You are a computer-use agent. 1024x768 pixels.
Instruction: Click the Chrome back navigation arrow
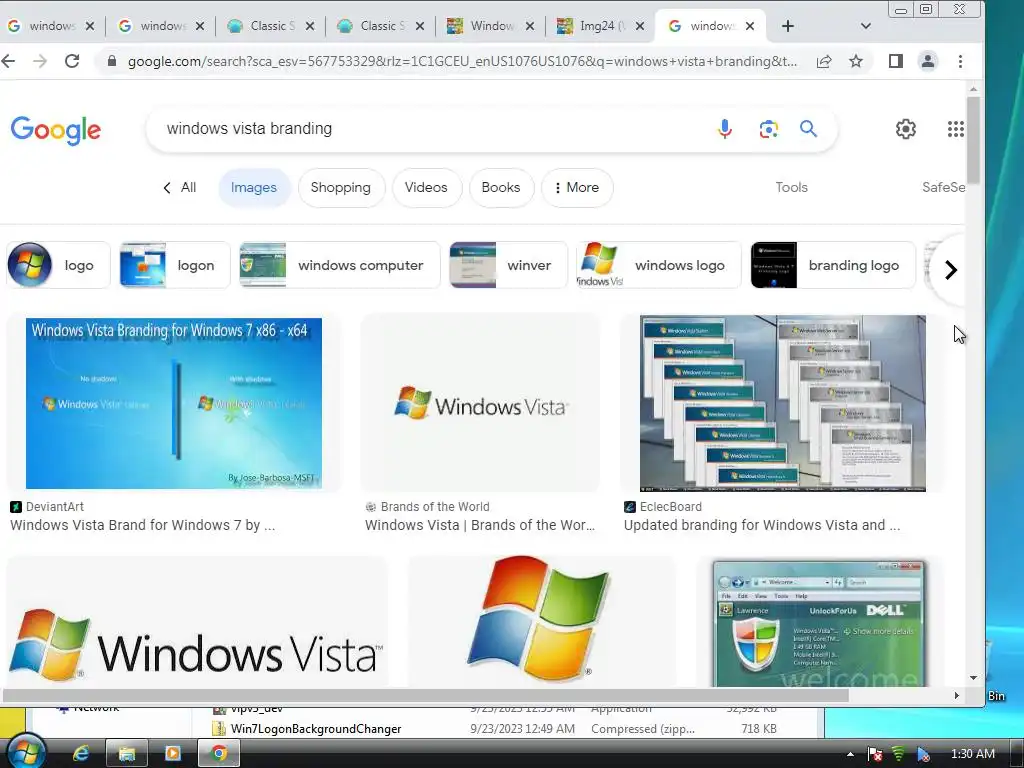tap(8, 61)
